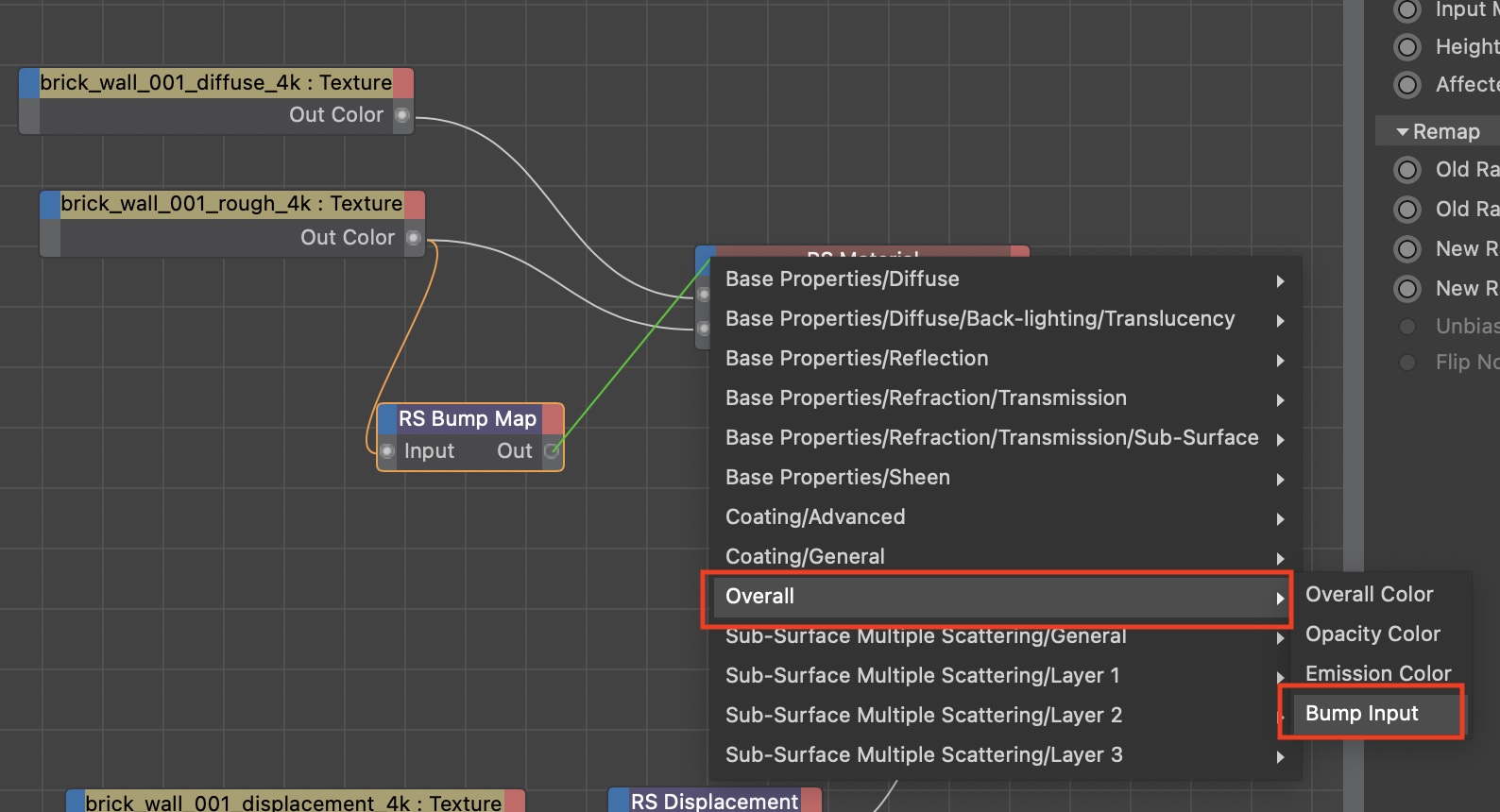Click the blue corner of rough texture node
Screen dimensions: 1500x812
click(50, 204)
